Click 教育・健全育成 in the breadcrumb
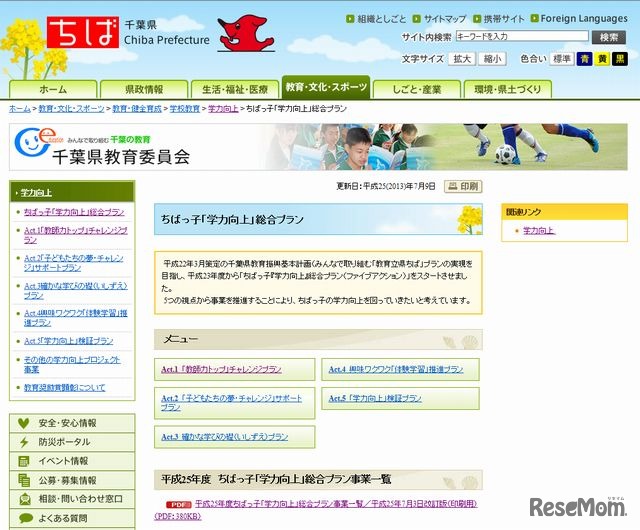 137,109
